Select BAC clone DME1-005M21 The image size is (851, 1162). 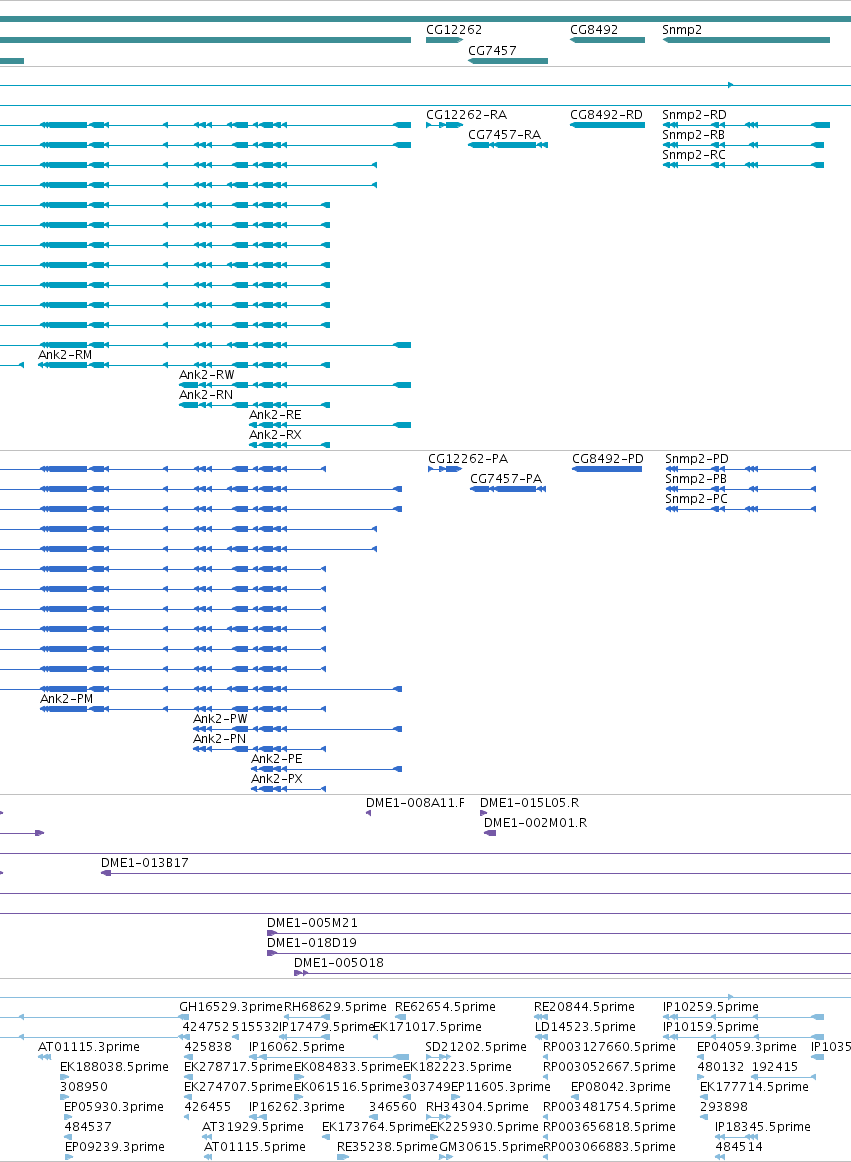point(312,923)
